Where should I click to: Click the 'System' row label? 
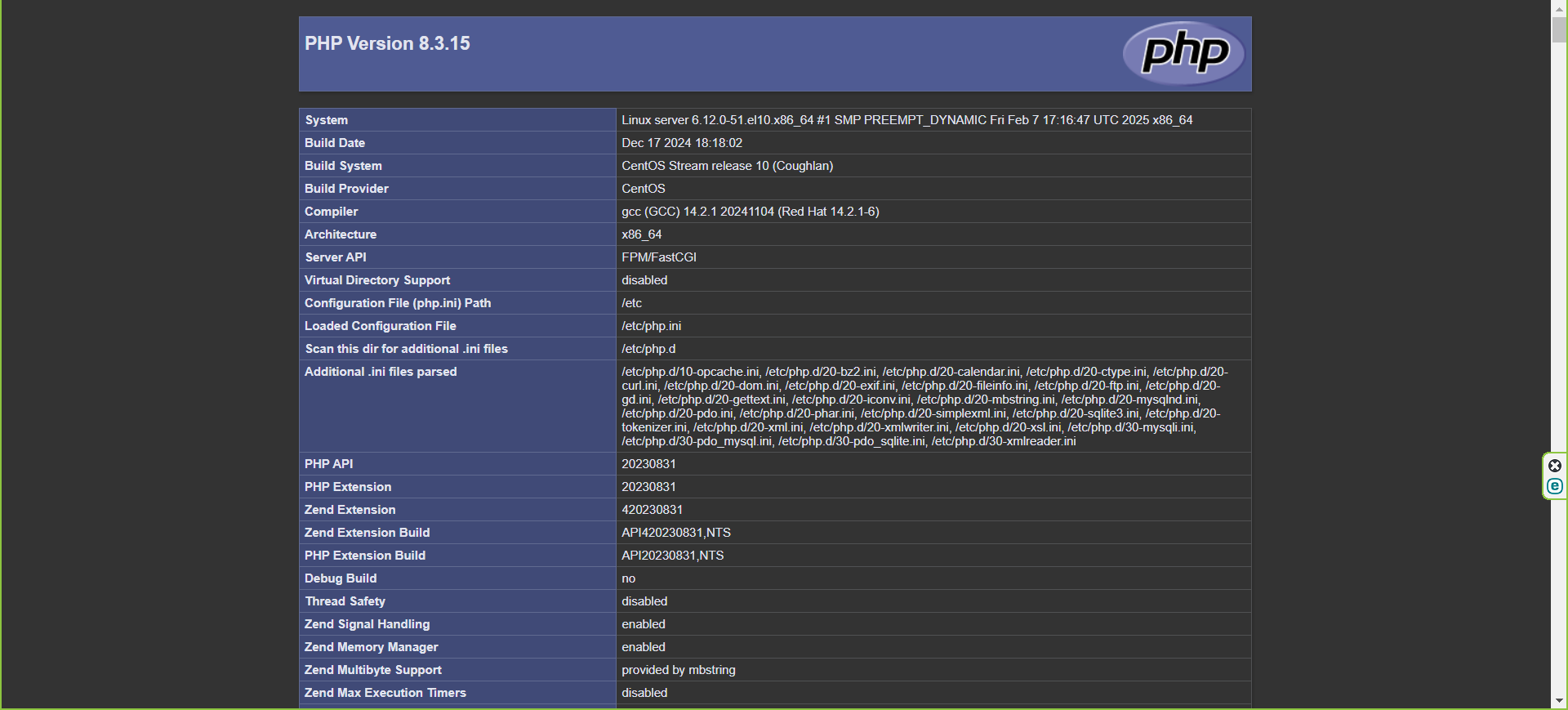326,120
